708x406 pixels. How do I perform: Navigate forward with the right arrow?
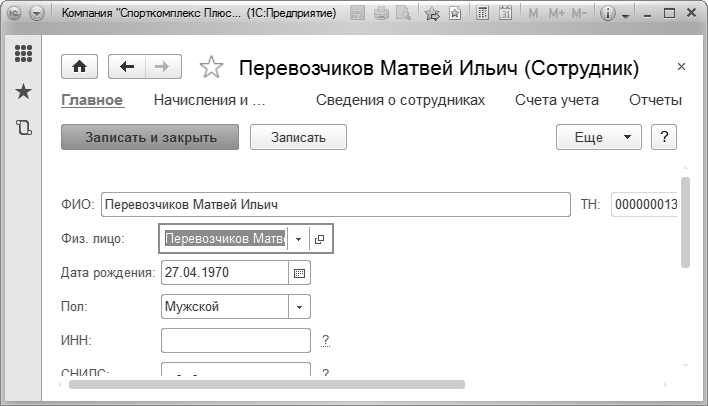[163, 67]
